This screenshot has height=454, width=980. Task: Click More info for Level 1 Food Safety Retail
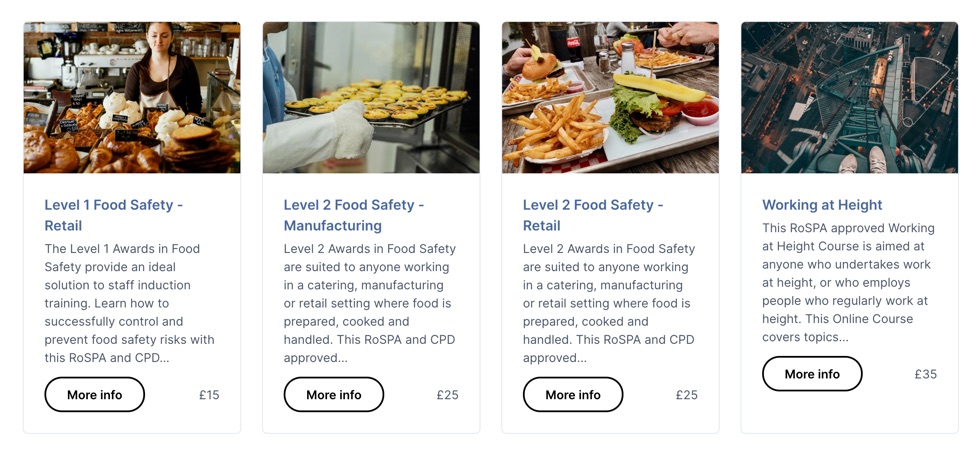[95, 395]
